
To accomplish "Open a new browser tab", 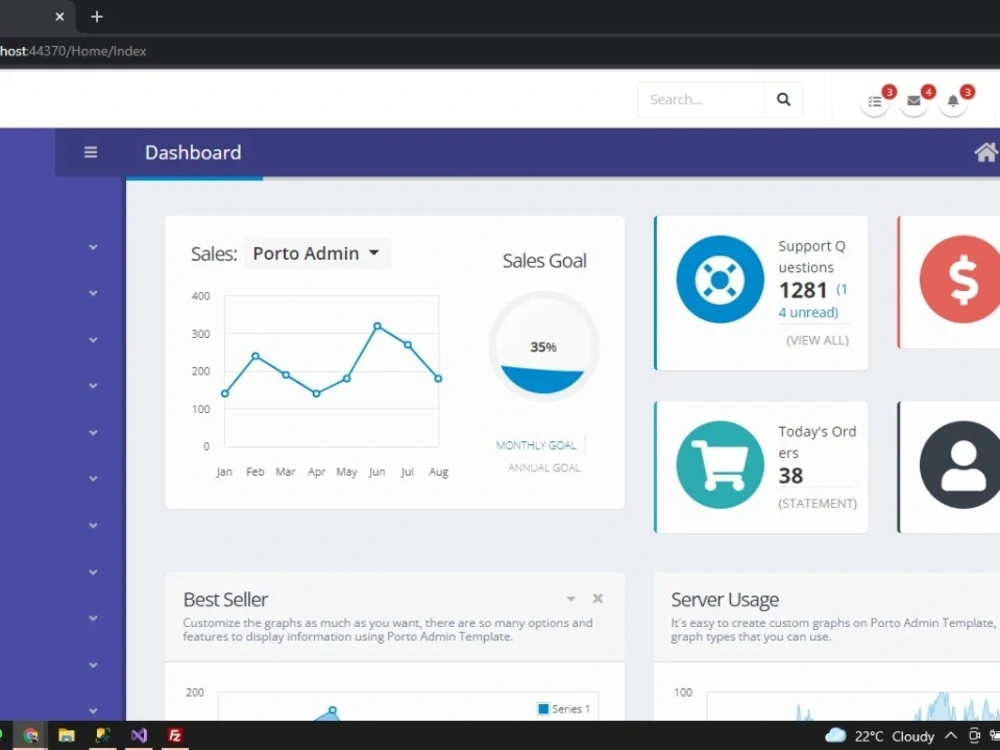I will [x=96, y=17].
